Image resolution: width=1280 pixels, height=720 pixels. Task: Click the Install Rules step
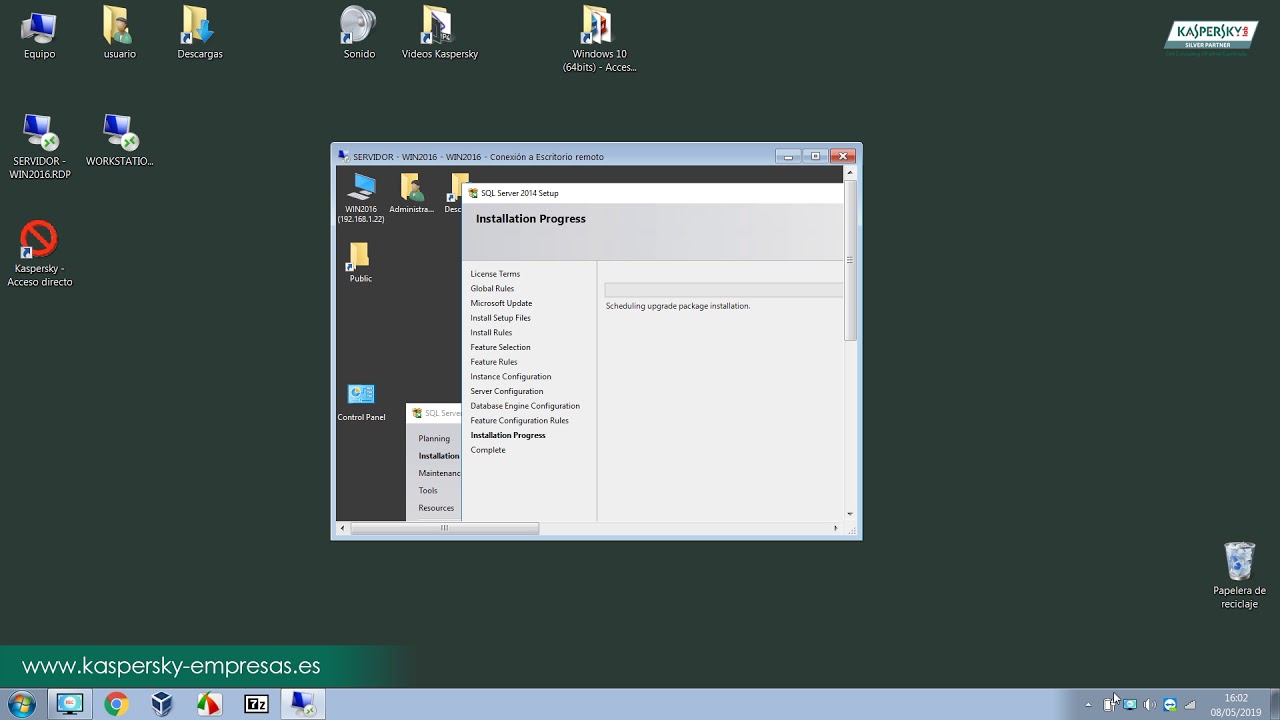pyautogui.click(x=491, y=332)
